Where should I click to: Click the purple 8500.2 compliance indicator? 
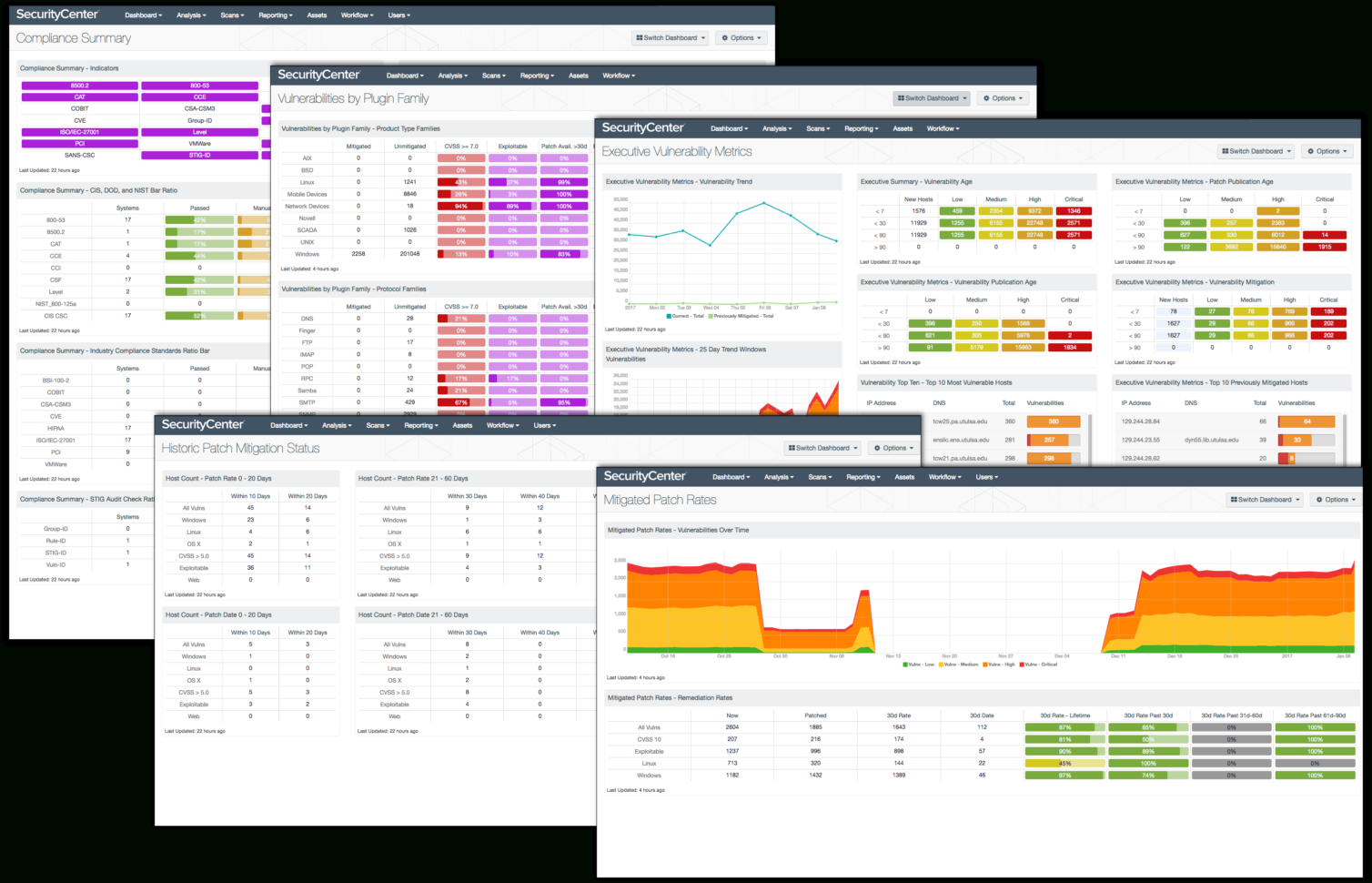80,86
